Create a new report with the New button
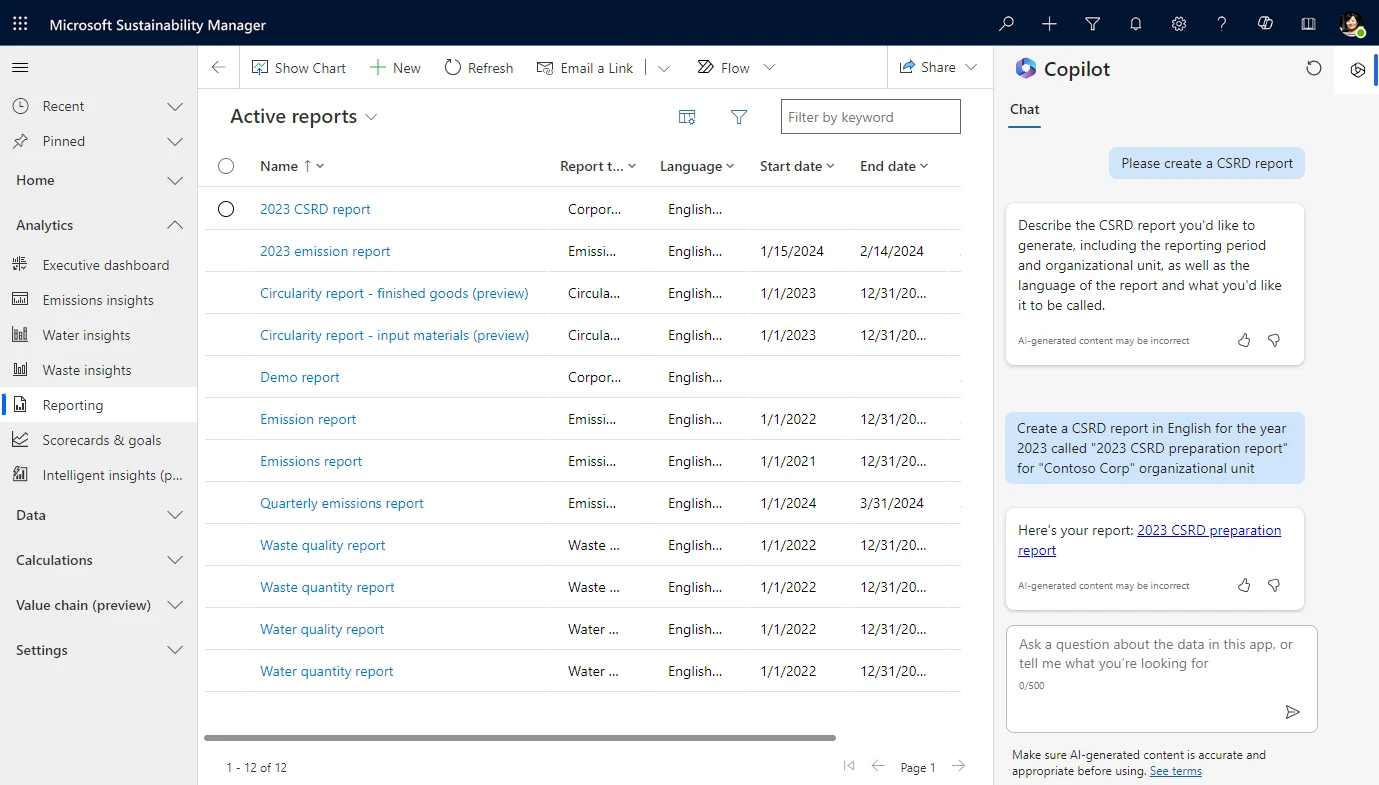 pos(394,67)
